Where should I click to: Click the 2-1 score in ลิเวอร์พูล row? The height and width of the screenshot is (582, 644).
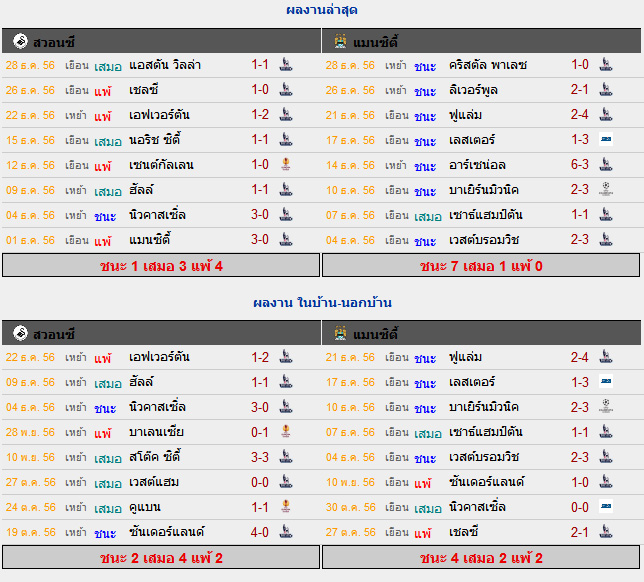coord(580,90)
